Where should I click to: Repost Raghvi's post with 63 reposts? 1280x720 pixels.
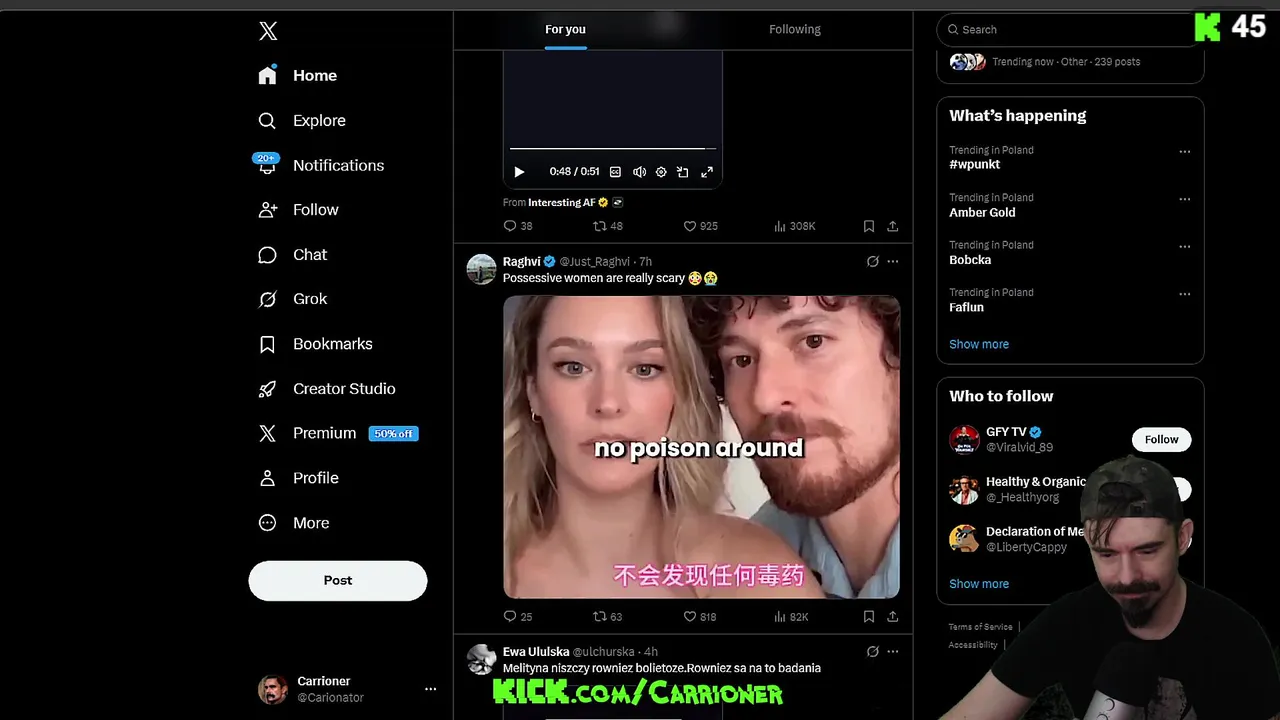608,617
